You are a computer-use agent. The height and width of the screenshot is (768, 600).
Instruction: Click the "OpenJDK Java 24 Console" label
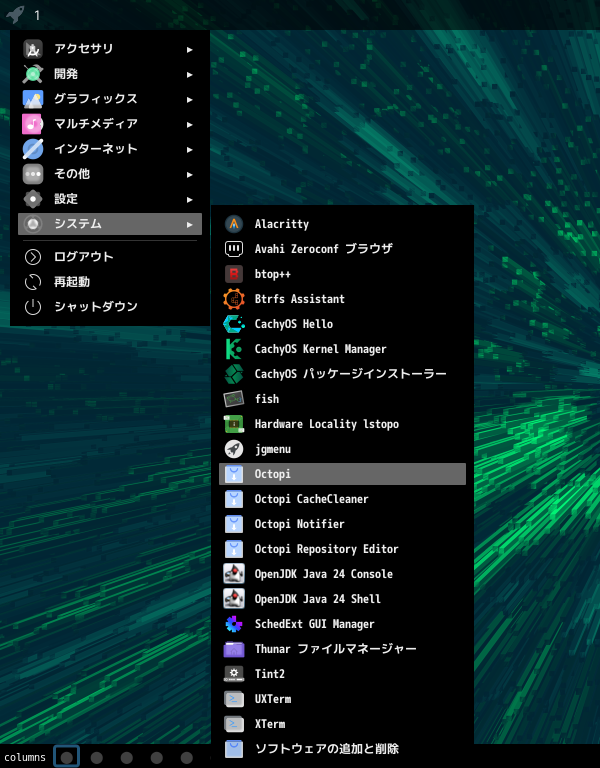[x=324, y=574]
